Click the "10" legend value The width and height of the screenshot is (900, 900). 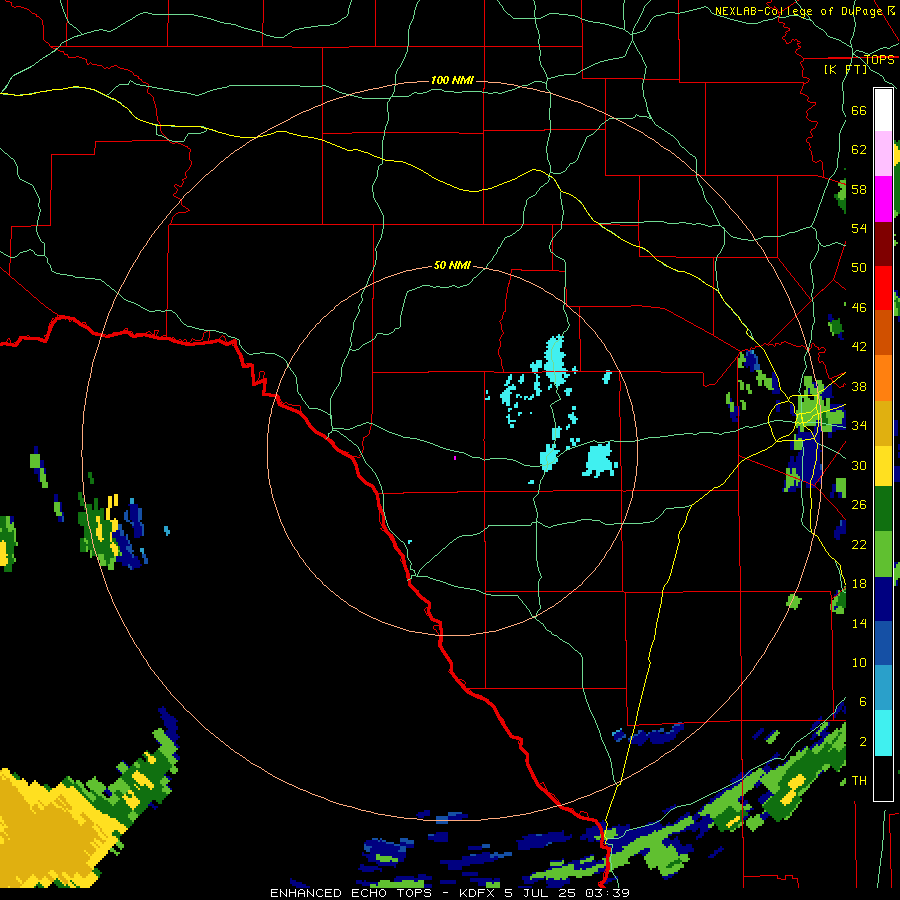(859, 663)
